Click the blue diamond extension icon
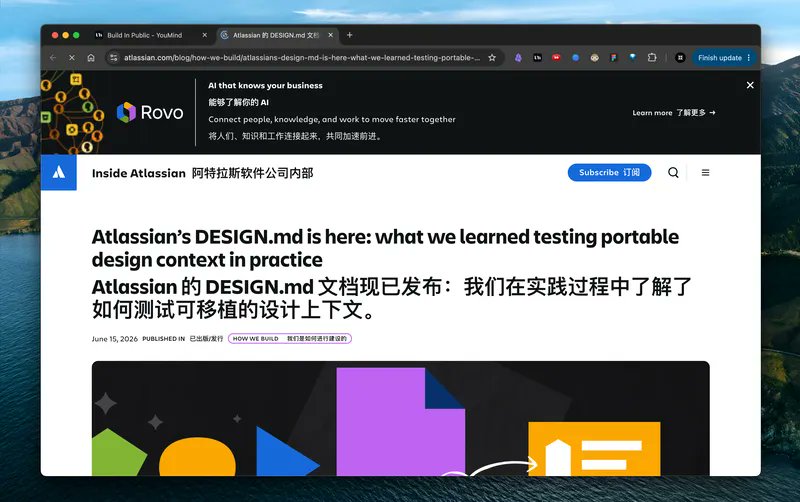The image size is (800, 502). (633, 57)
